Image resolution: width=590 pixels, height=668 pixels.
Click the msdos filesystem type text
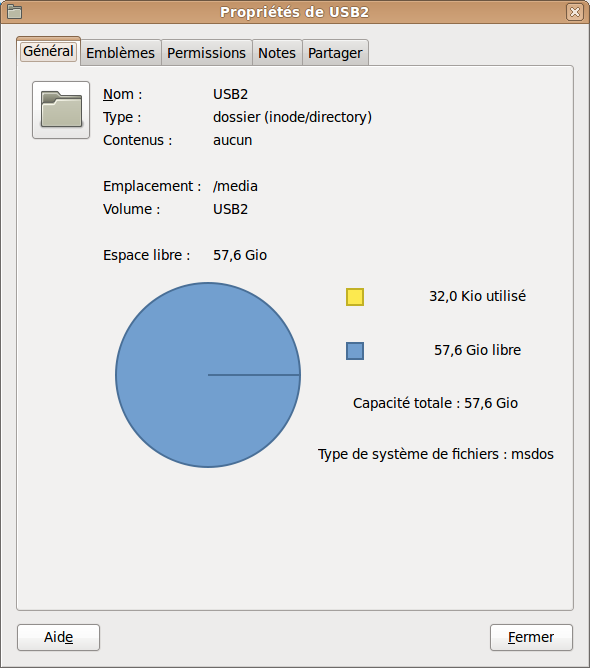(x=532, y=454)
